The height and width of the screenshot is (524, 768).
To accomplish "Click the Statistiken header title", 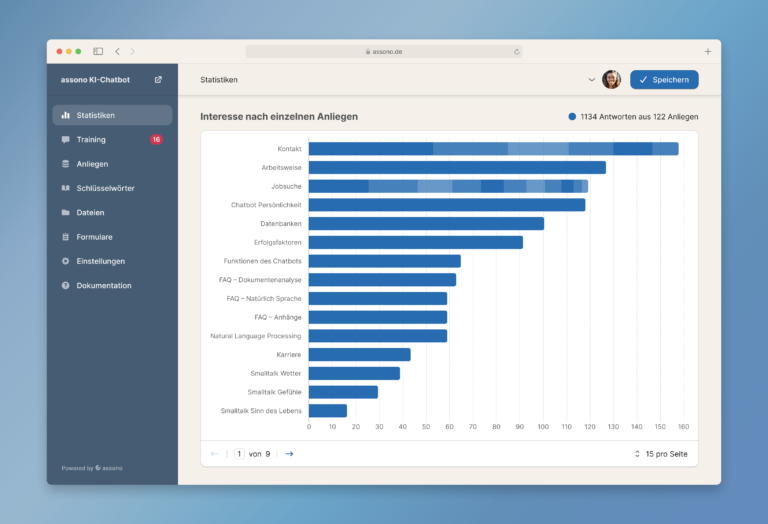I will tap(219, 80).
